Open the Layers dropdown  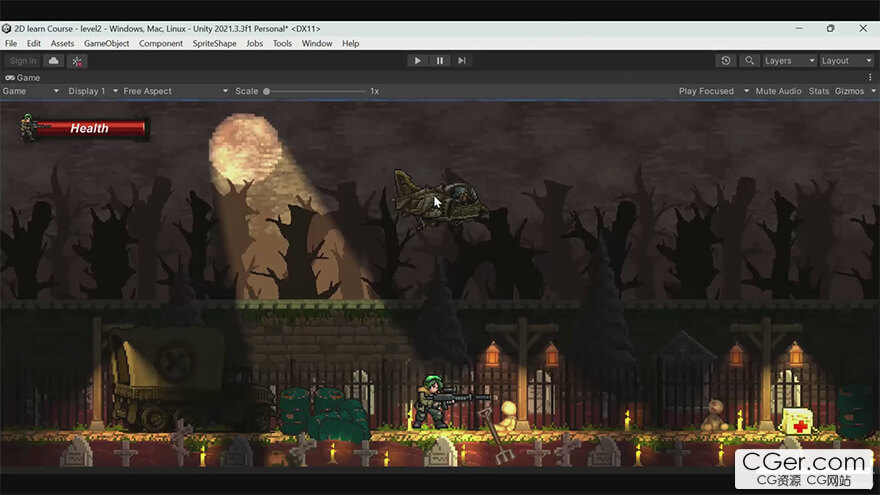[789, 61]
